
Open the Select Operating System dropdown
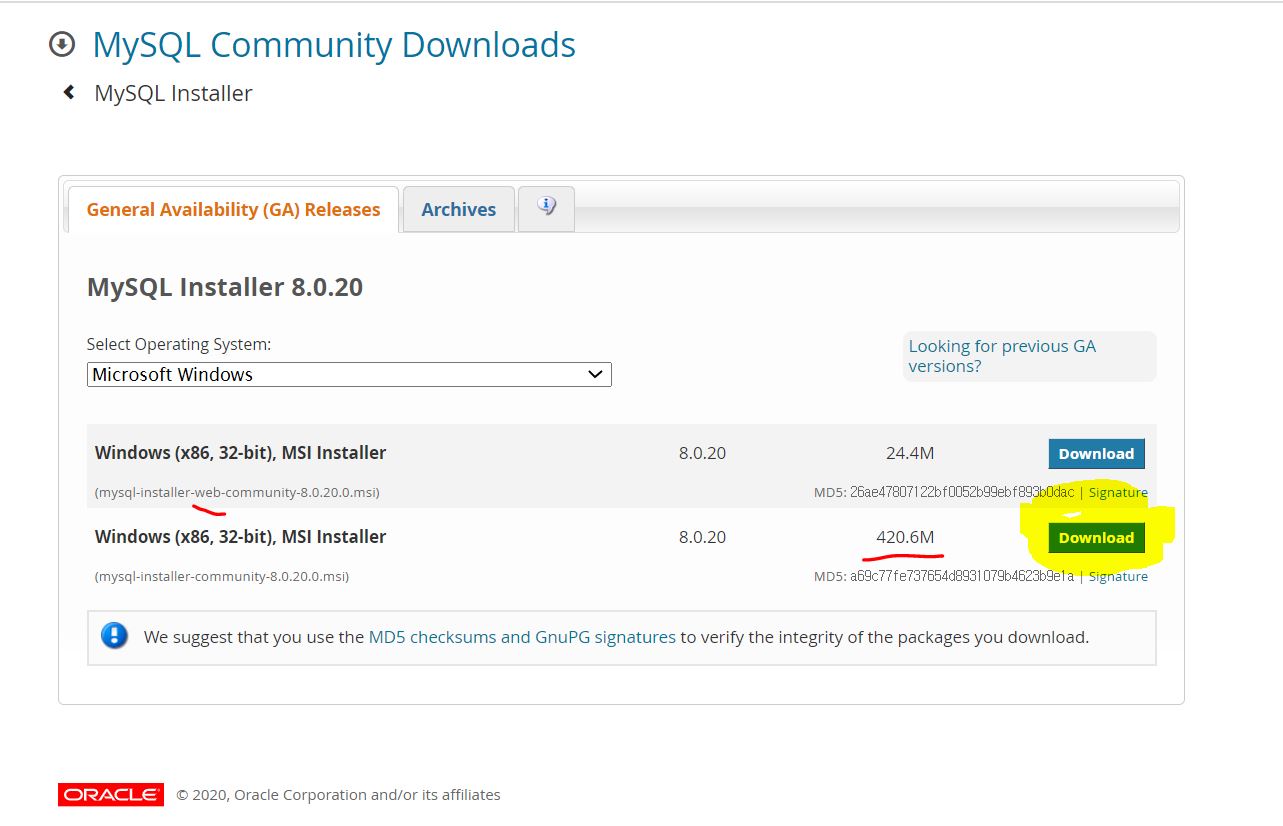point(349,374)
